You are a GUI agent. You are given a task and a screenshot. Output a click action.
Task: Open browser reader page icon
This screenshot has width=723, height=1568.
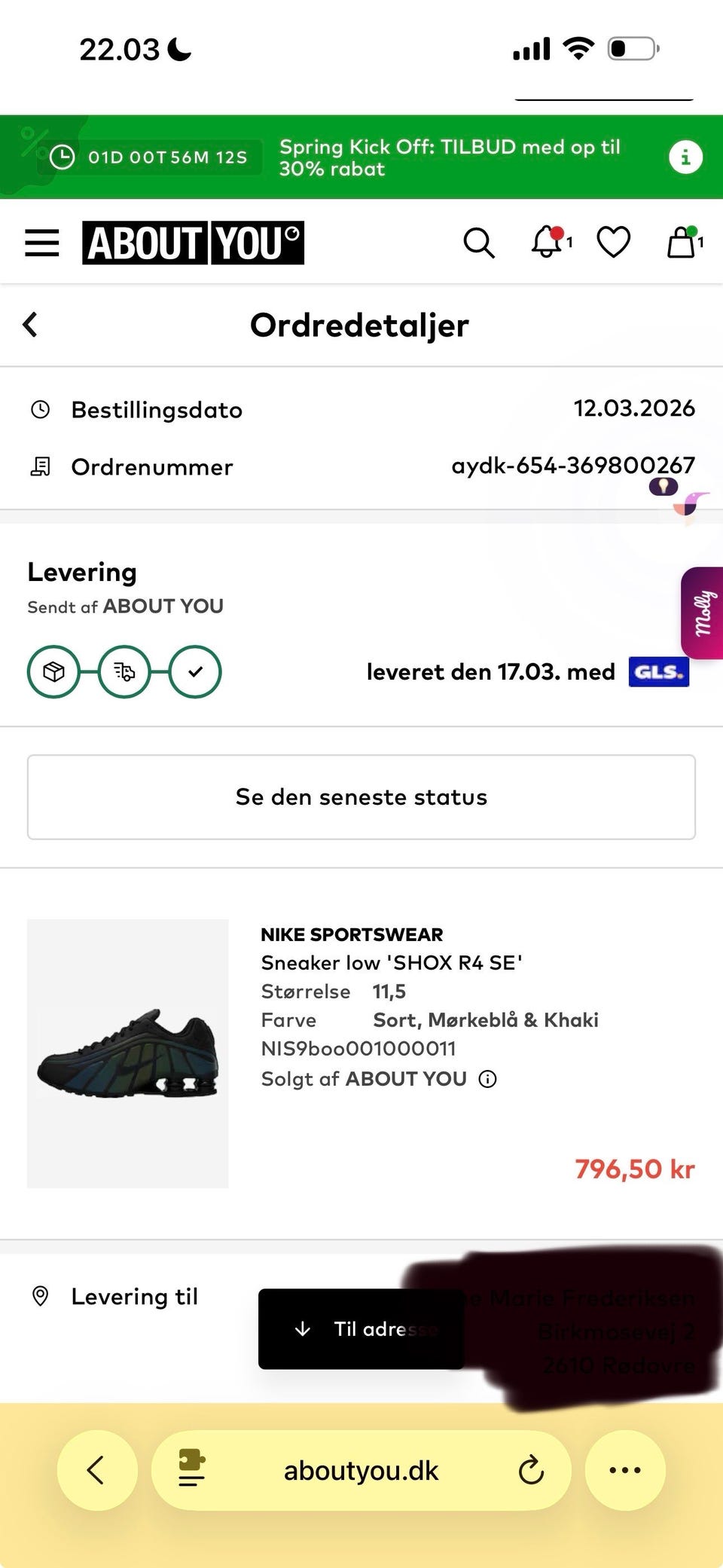[191, 1470]
